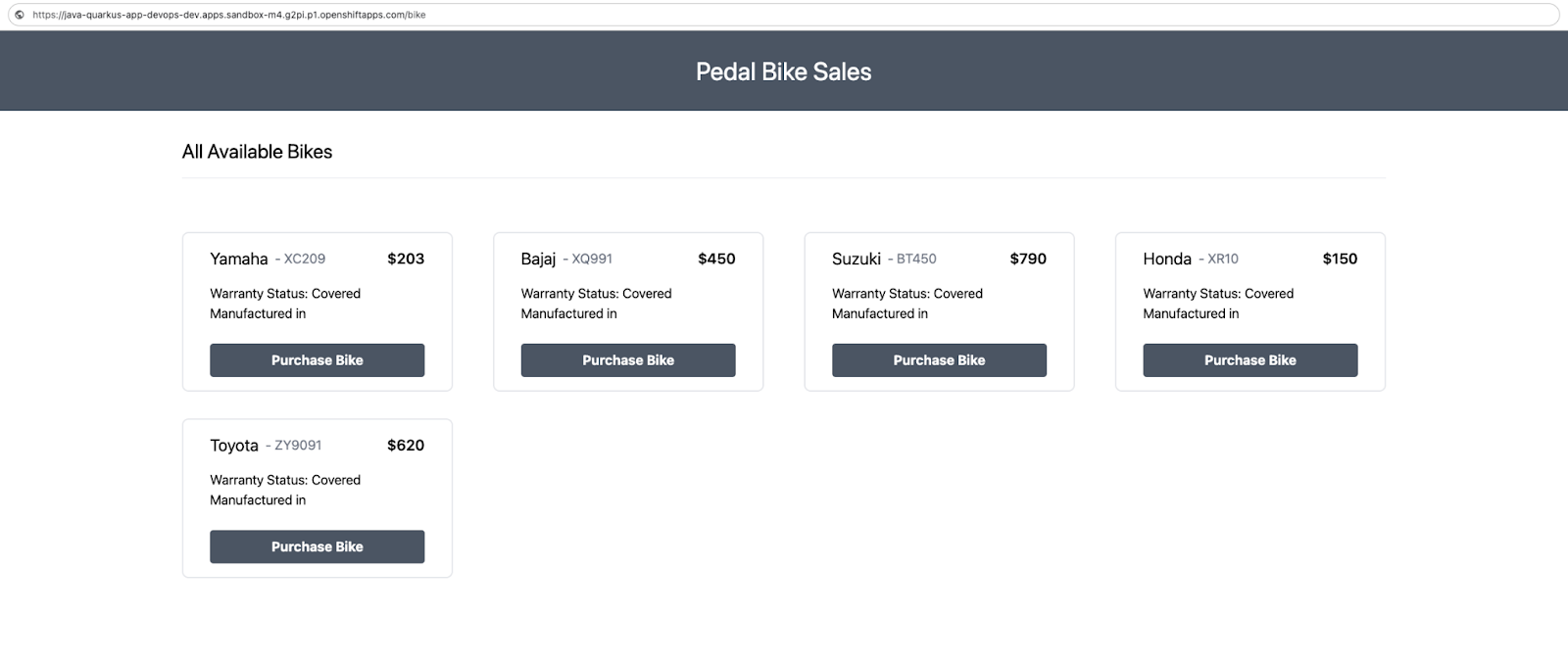Select the Honda bike name
The height and width of the screenshot is (664, 1568).
pos(1167,259)
